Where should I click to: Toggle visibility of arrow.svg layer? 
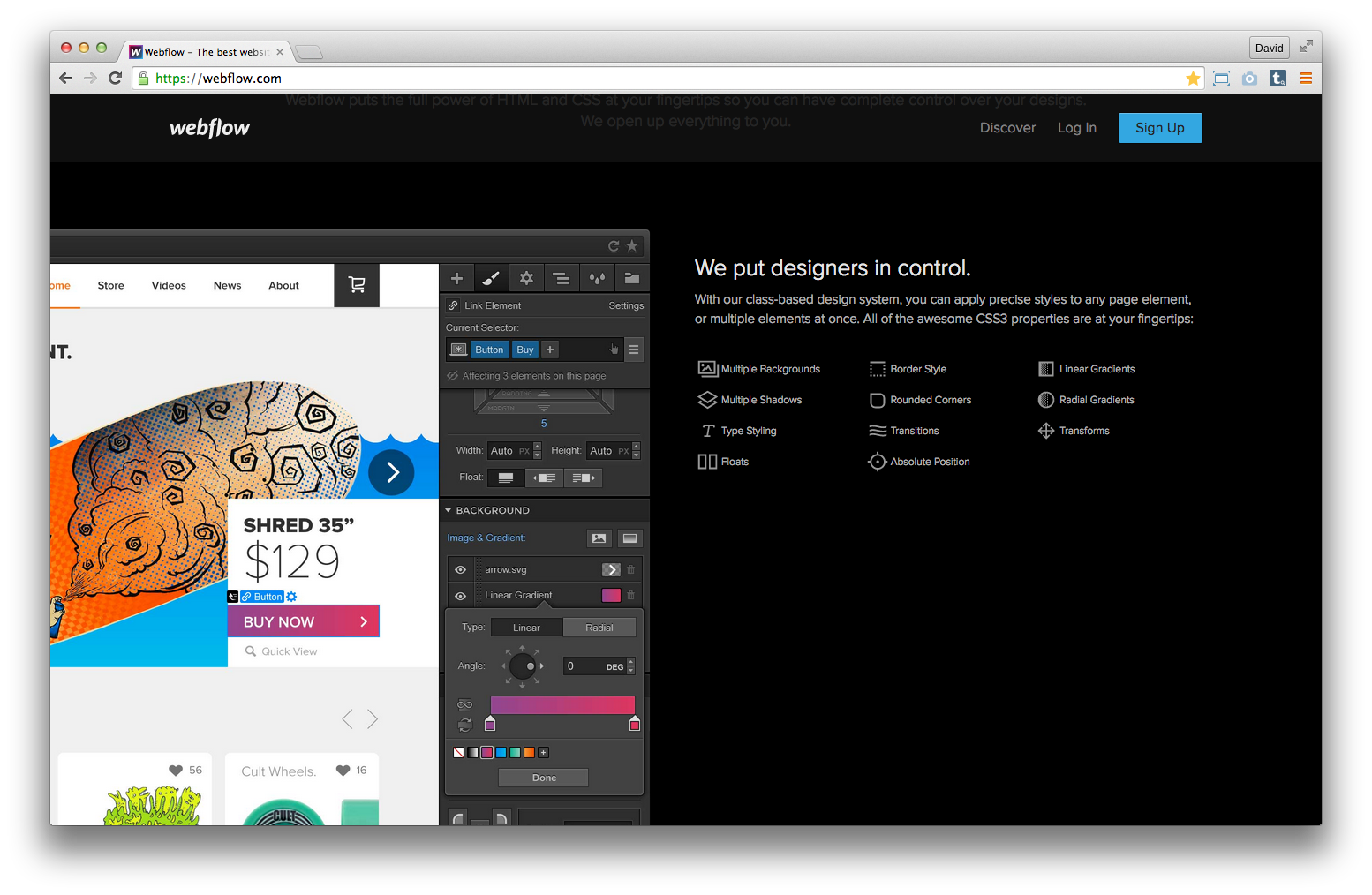tap(460, 569)
